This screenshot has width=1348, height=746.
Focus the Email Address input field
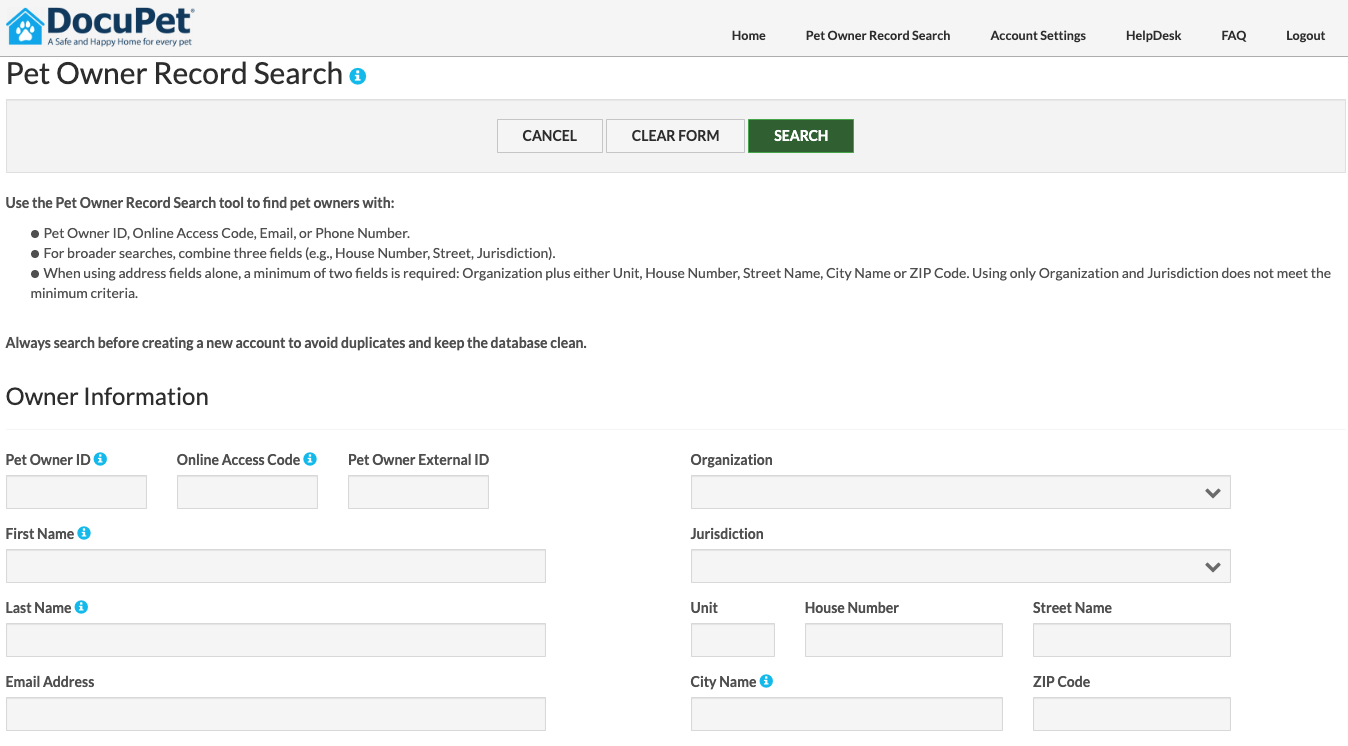[276, 714]
